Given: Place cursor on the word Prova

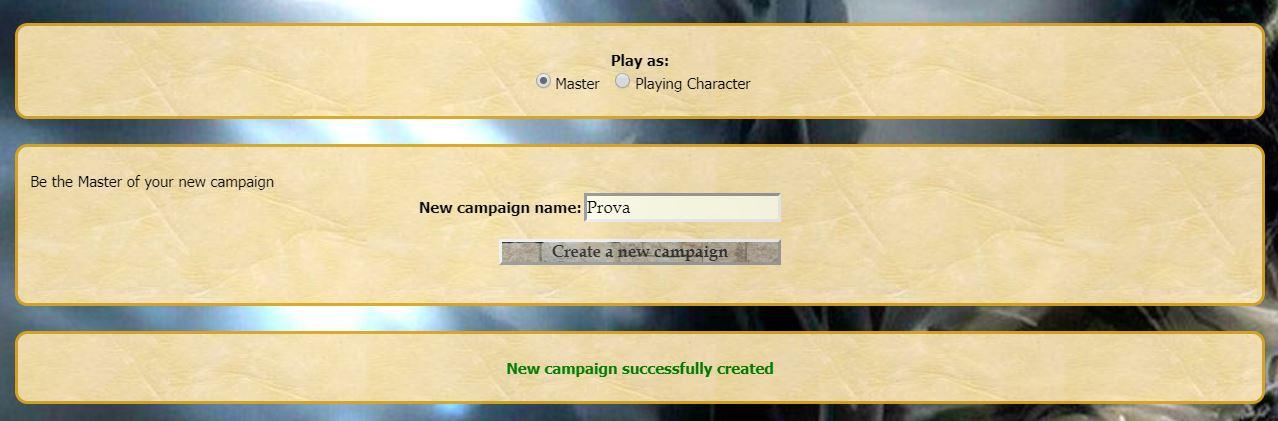Looking at the screenshot, I should pos(608,209).
